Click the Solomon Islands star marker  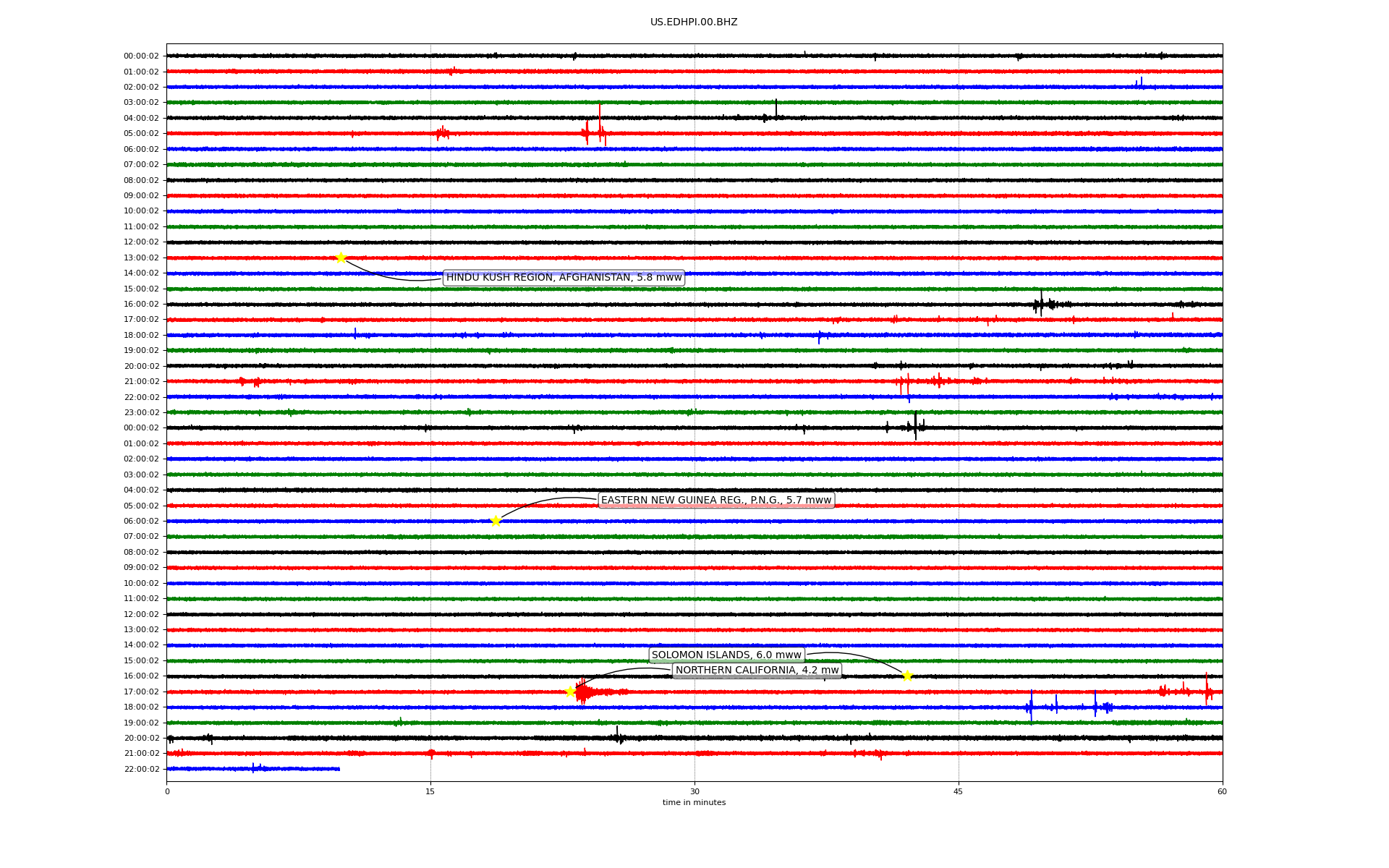pyautogui.click(x=907, y=676)
